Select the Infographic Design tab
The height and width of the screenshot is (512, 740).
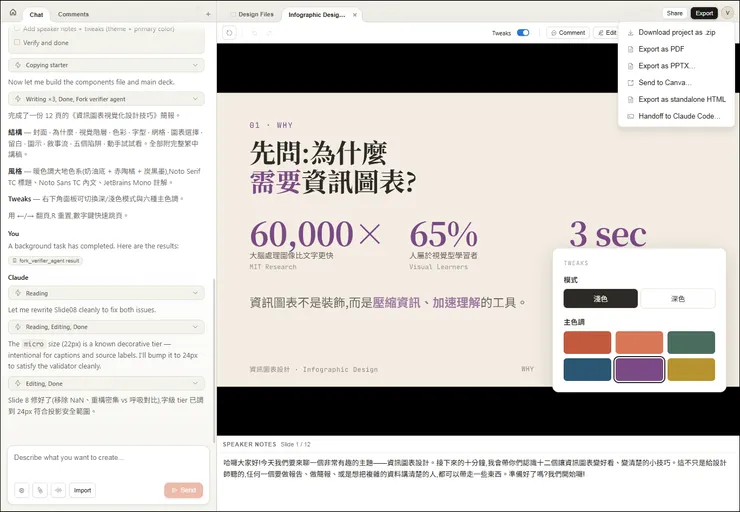(317, 15)
